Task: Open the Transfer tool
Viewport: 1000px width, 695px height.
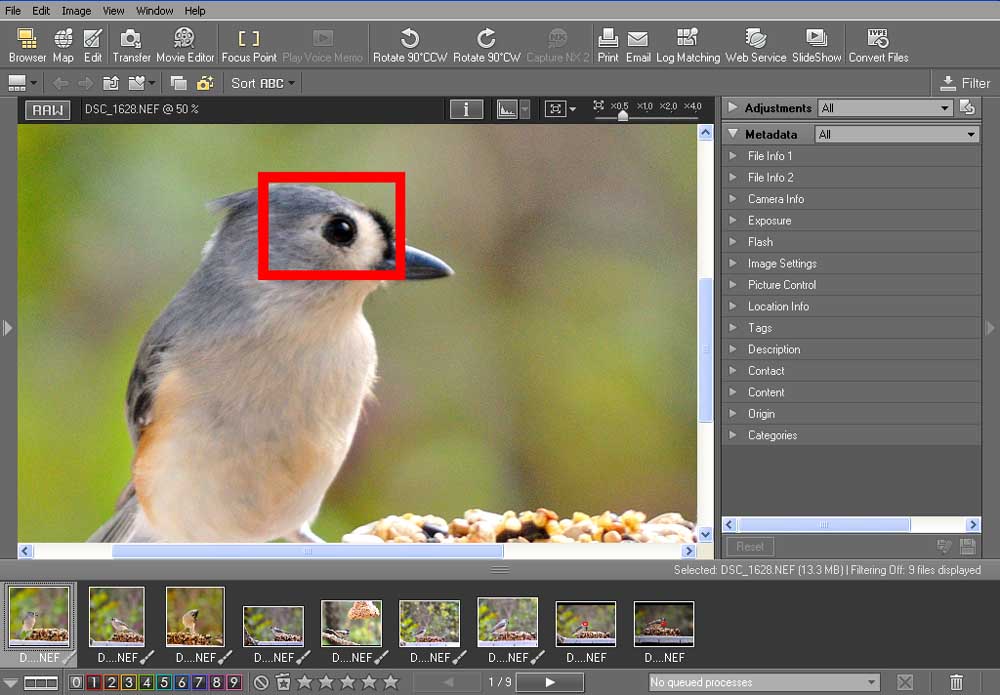Action: click(131, 45)
